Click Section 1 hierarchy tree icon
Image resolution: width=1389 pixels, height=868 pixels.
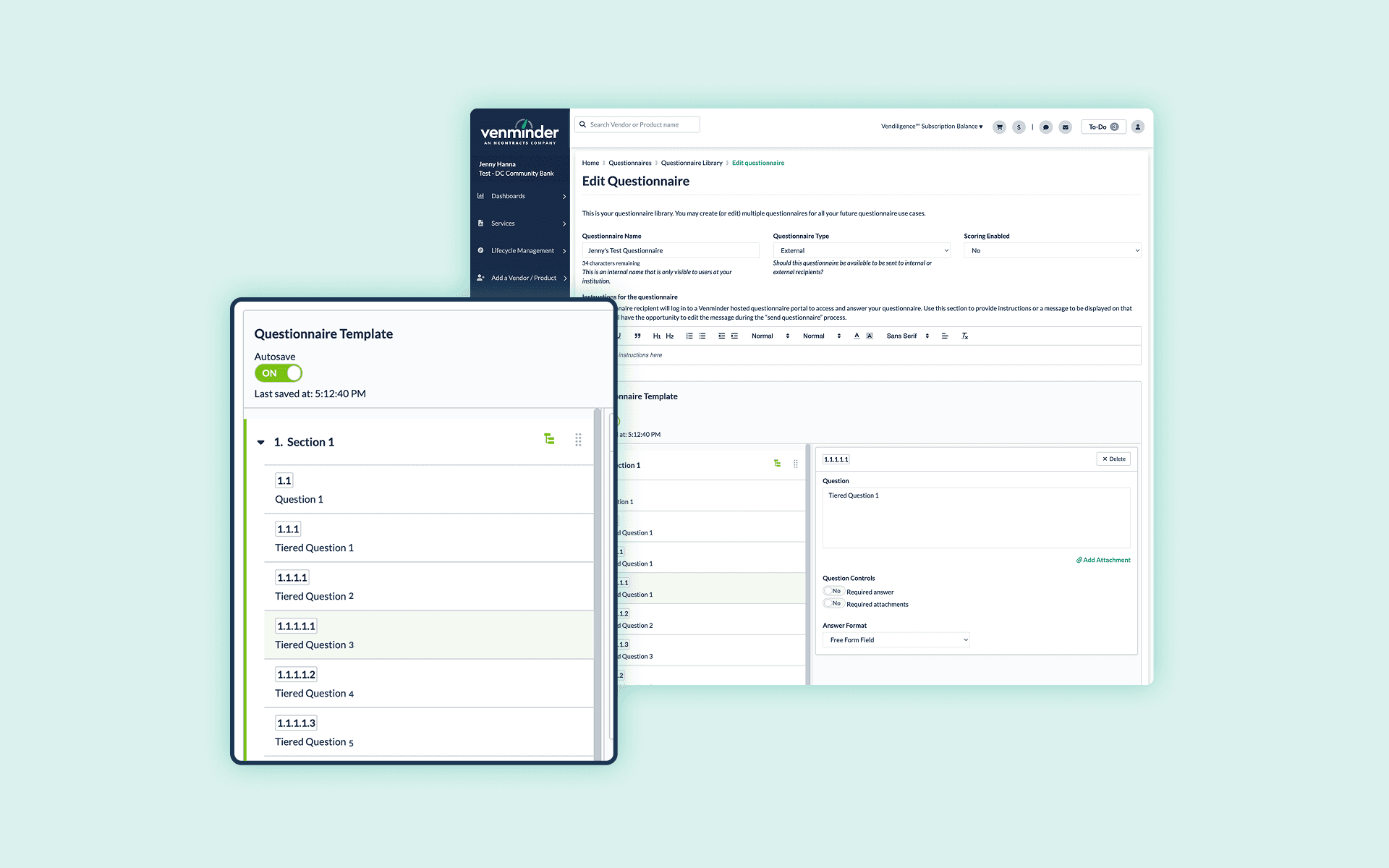click(549, 439)
